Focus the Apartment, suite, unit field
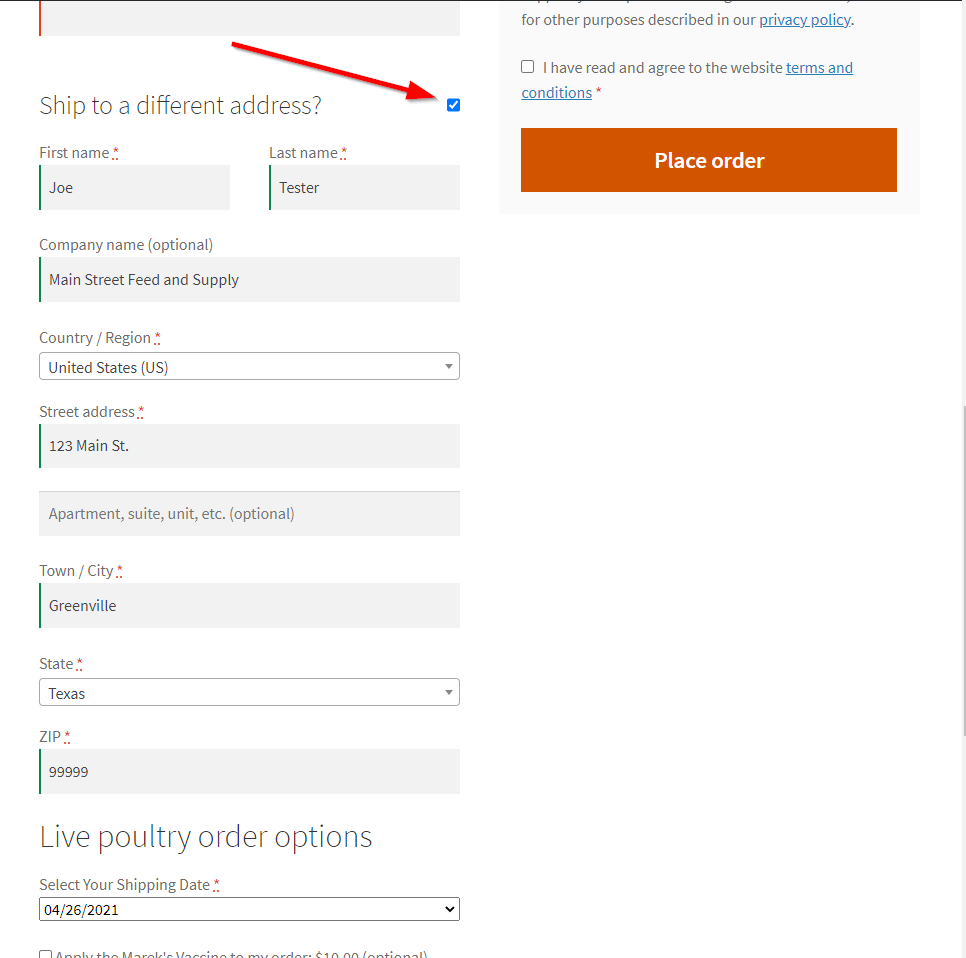Screen dimensions: 966x958 coord(250,514)
